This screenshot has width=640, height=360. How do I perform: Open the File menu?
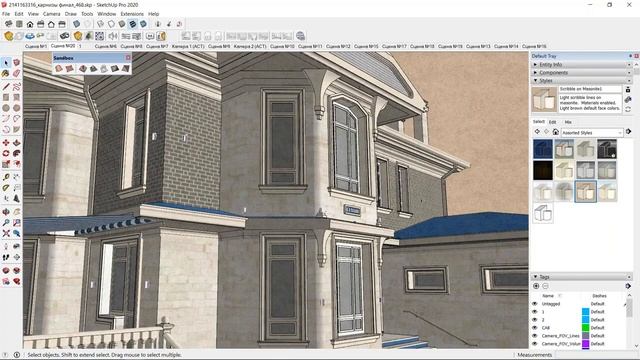[6, 14]
